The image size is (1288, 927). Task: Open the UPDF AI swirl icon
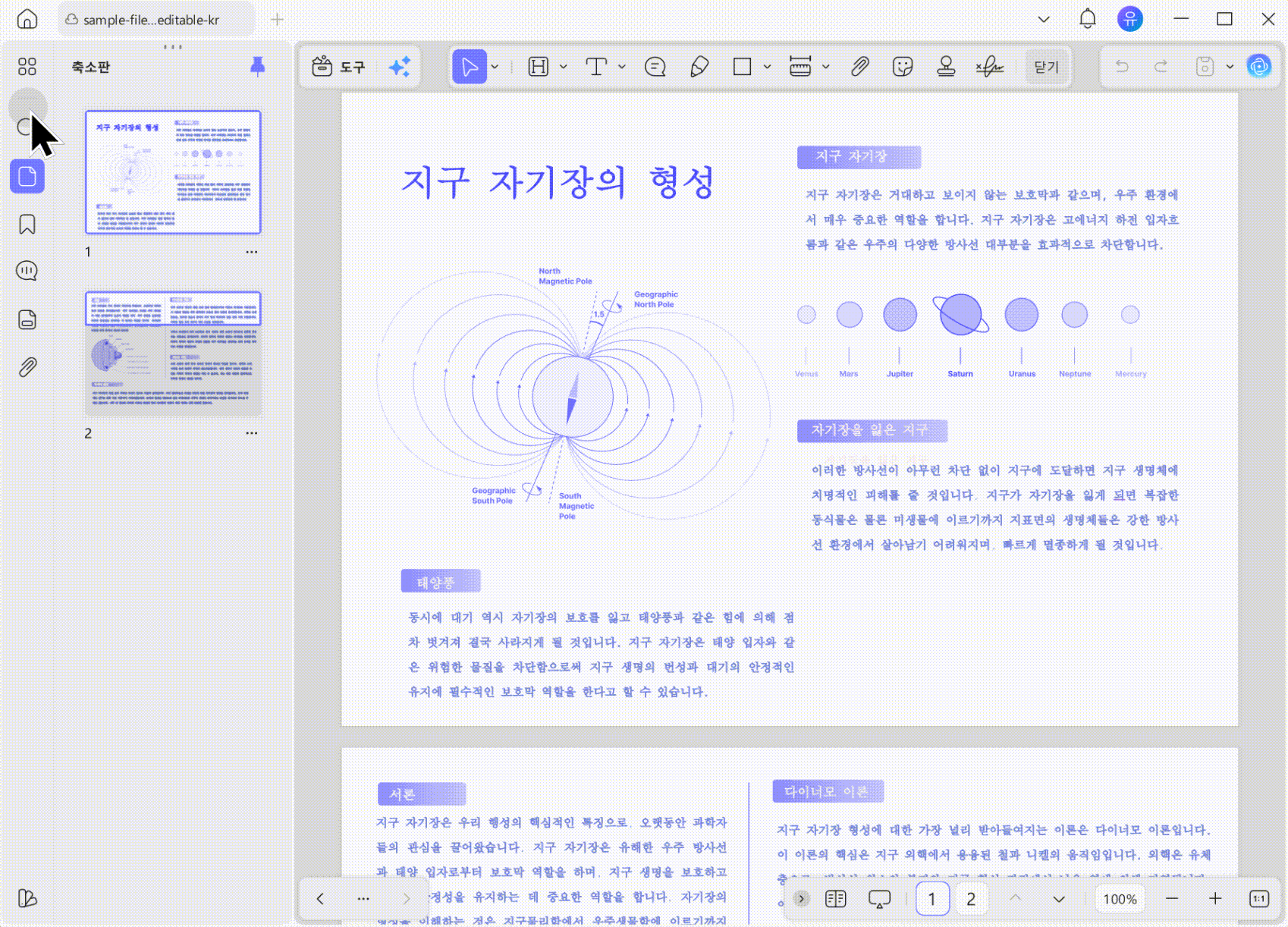pos(1259,67)
